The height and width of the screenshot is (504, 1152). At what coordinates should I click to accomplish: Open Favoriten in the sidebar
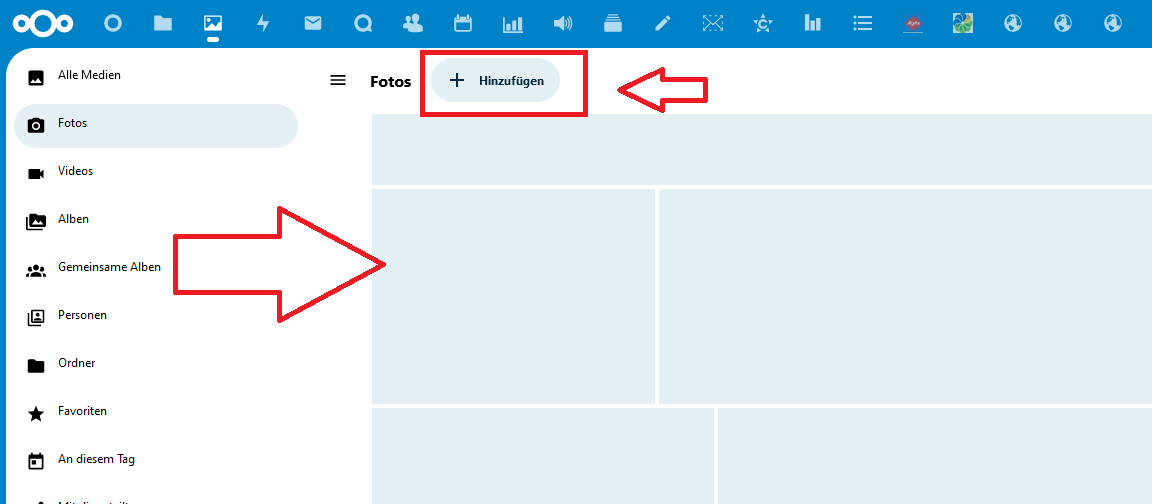click(156, 412)
